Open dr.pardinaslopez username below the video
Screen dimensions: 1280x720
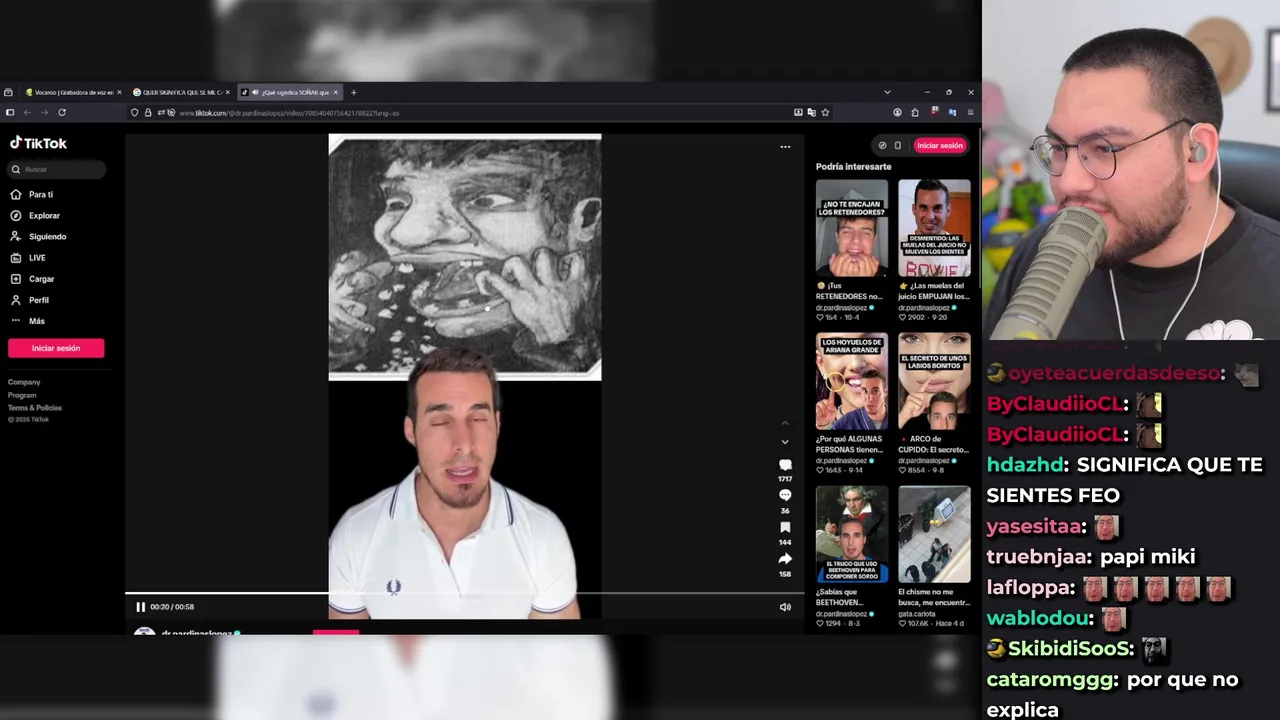pyautogui.click(x=196, y=633)
